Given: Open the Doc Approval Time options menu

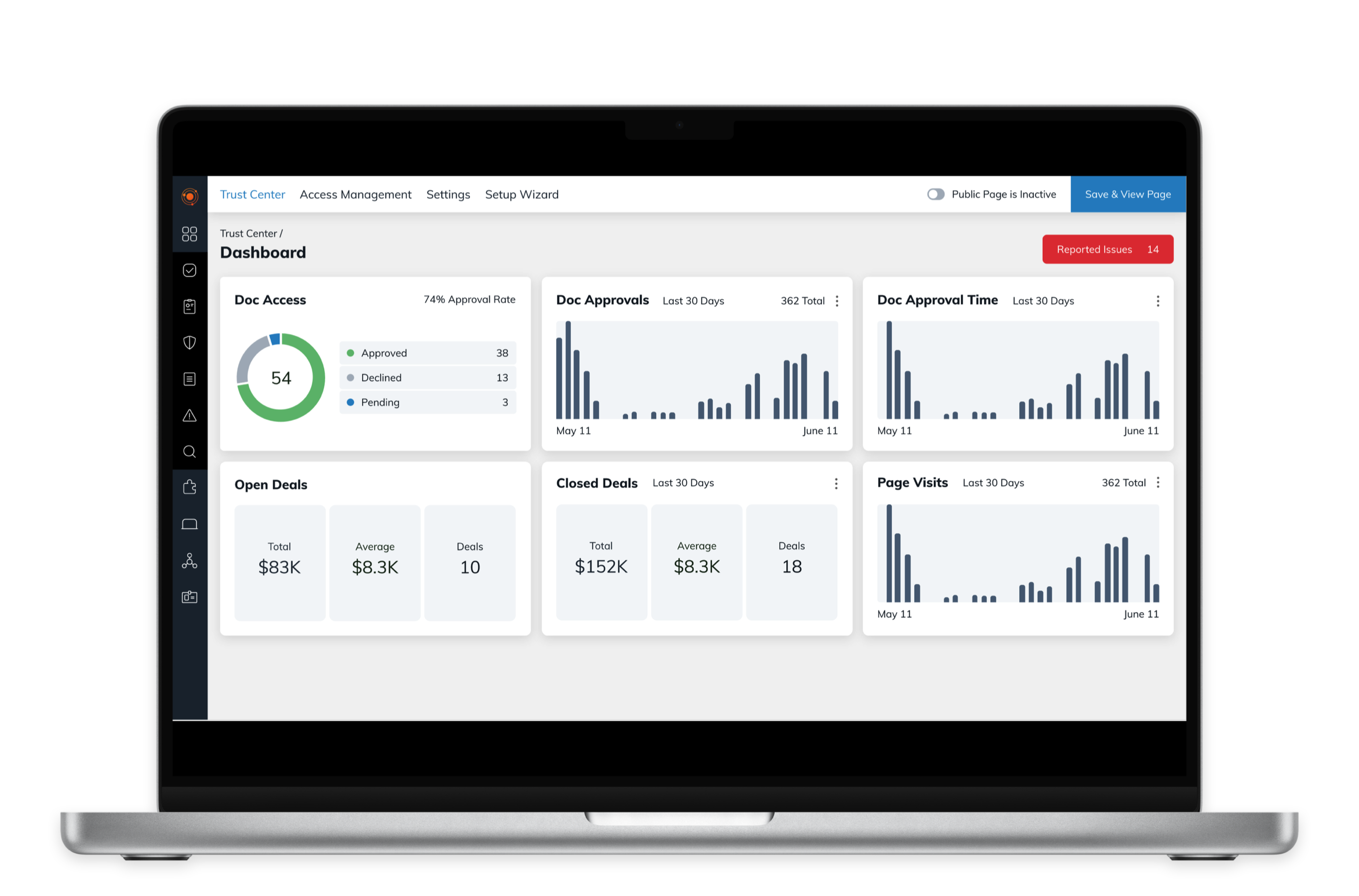Looking at the screenshot, I should (1158, 300).
